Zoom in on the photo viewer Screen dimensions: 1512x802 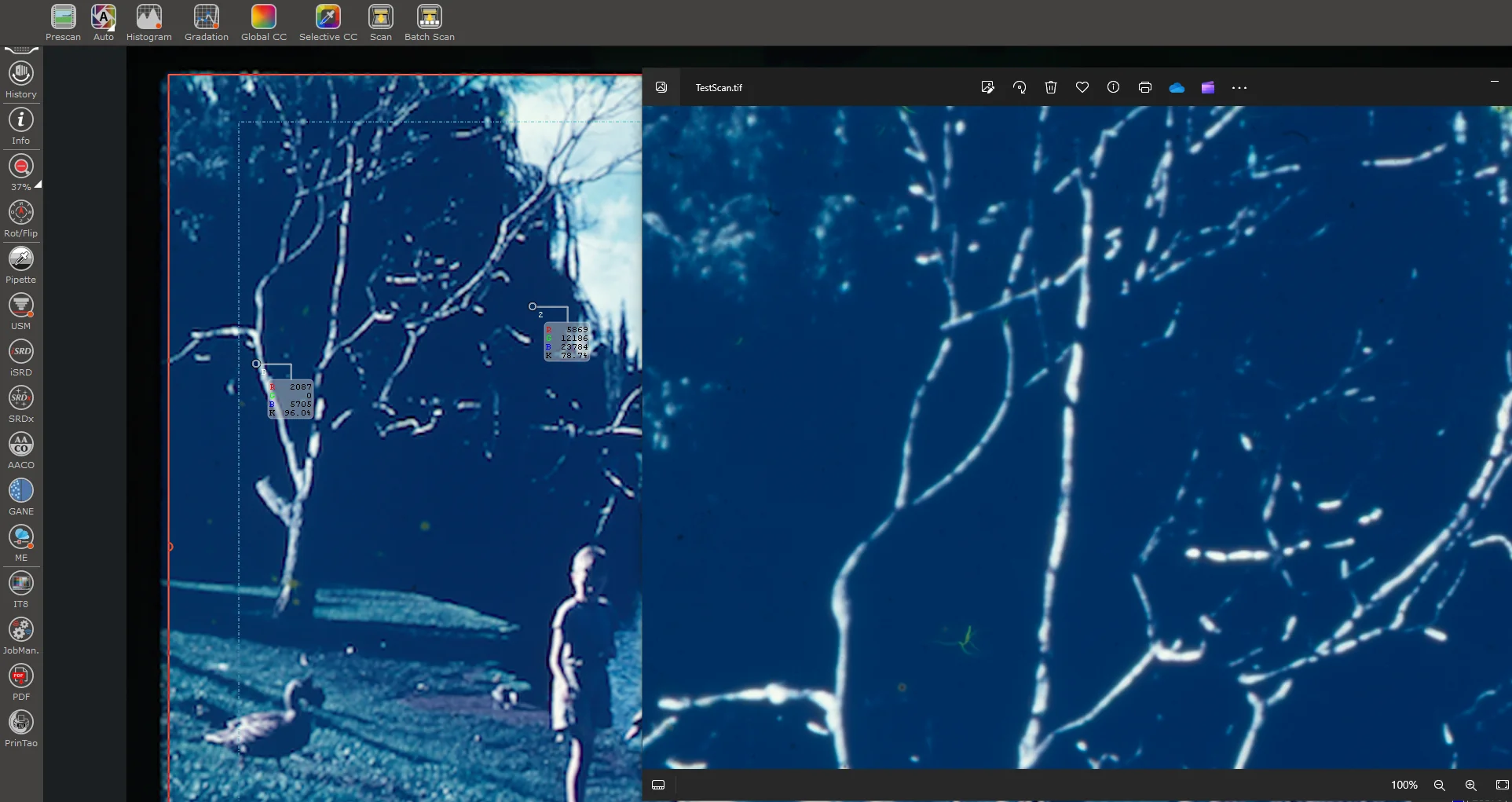1470,785
